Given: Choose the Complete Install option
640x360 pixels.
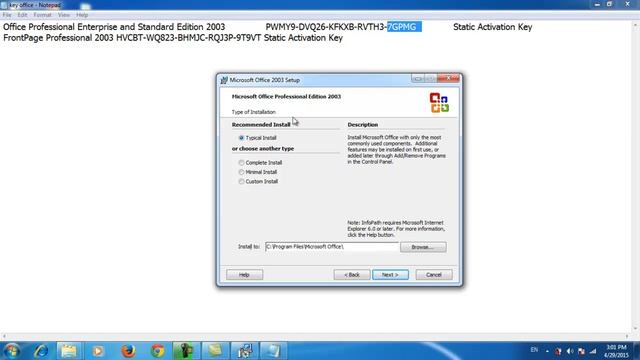Looking at the screenshot, I should (241, 162).
